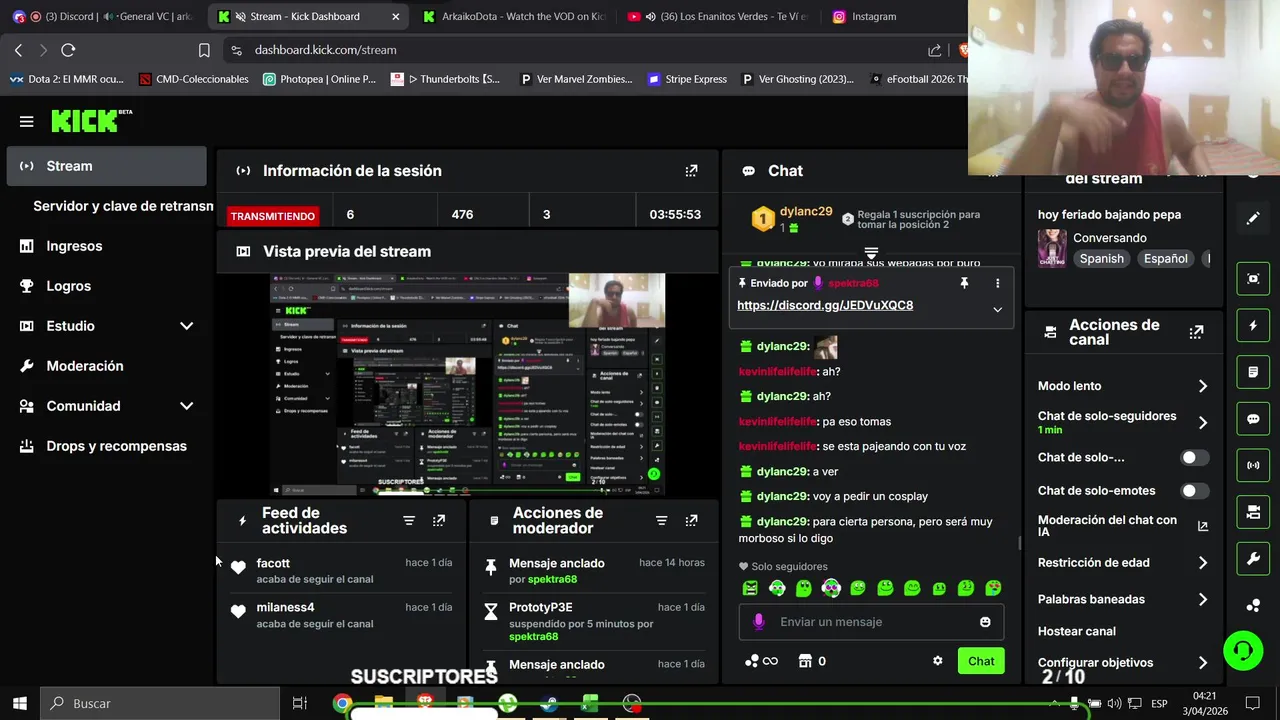1280x720 pixels.
Task: Open Photopea bookmark
Action: 319,79
